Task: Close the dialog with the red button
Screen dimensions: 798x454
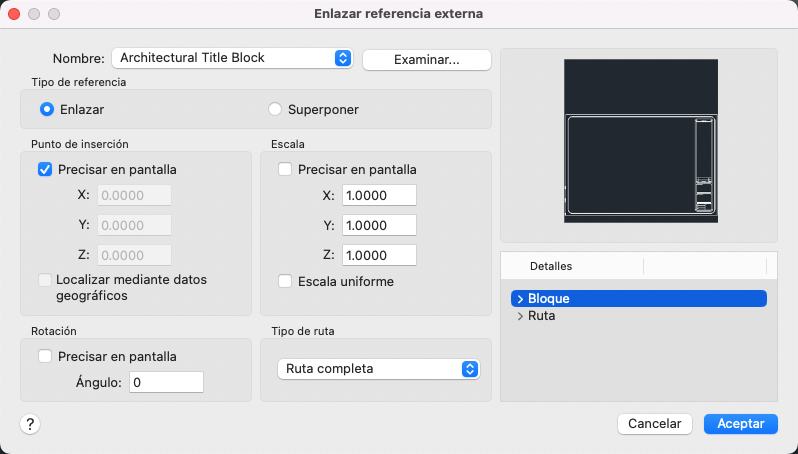Action: 14,14
